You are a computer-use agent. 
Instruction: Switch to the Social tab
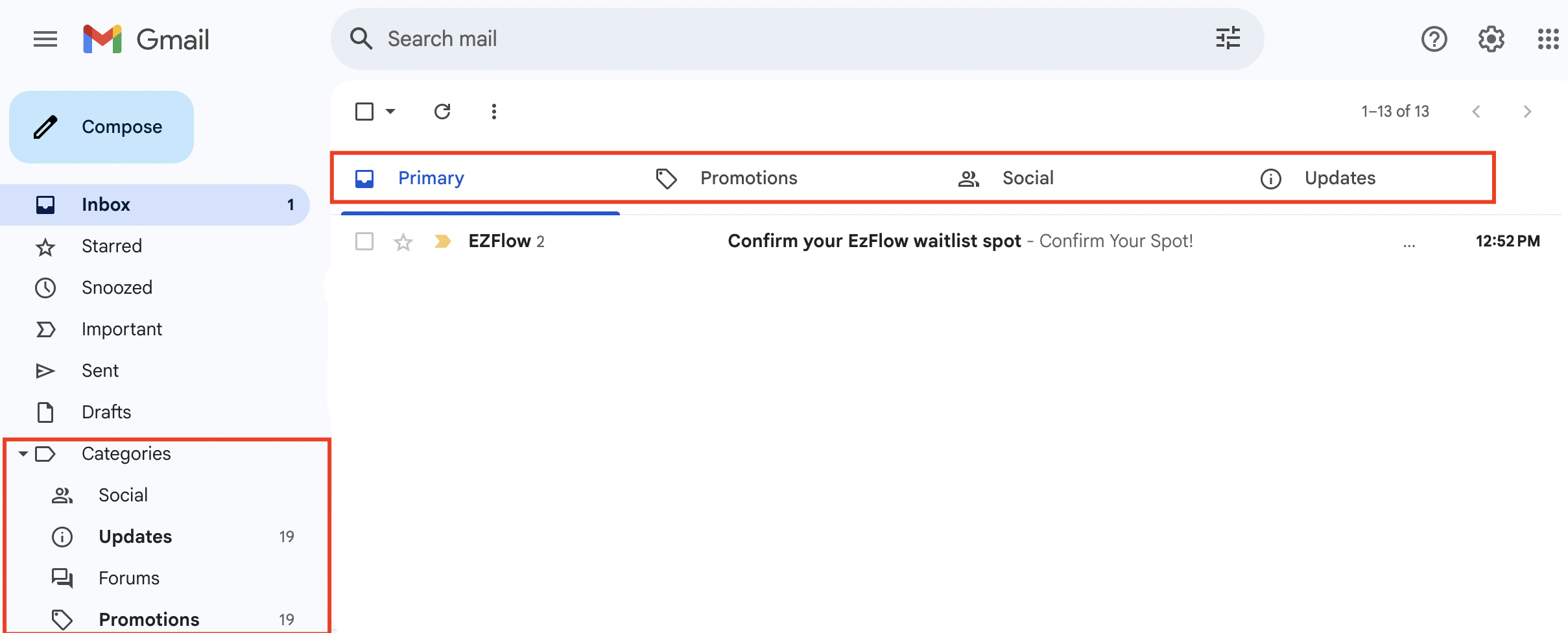[x=1027, y=178]
